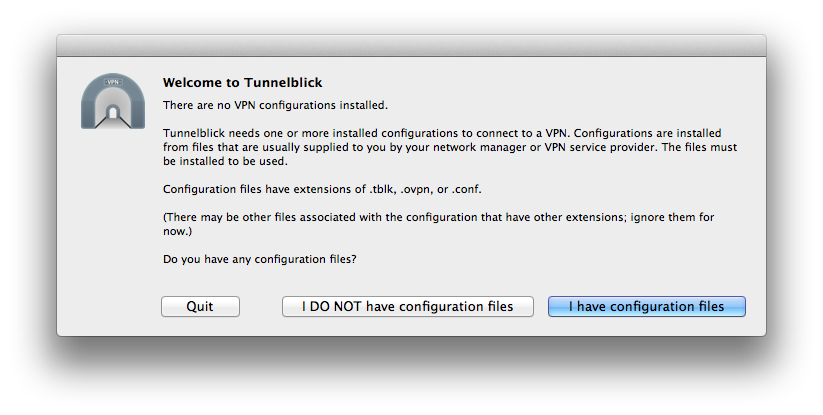The width and height of the screenshot is (823, 415).
Task: Click the paragraph starting Tunnelblick needs one
Action: click(x=450, y=147)
